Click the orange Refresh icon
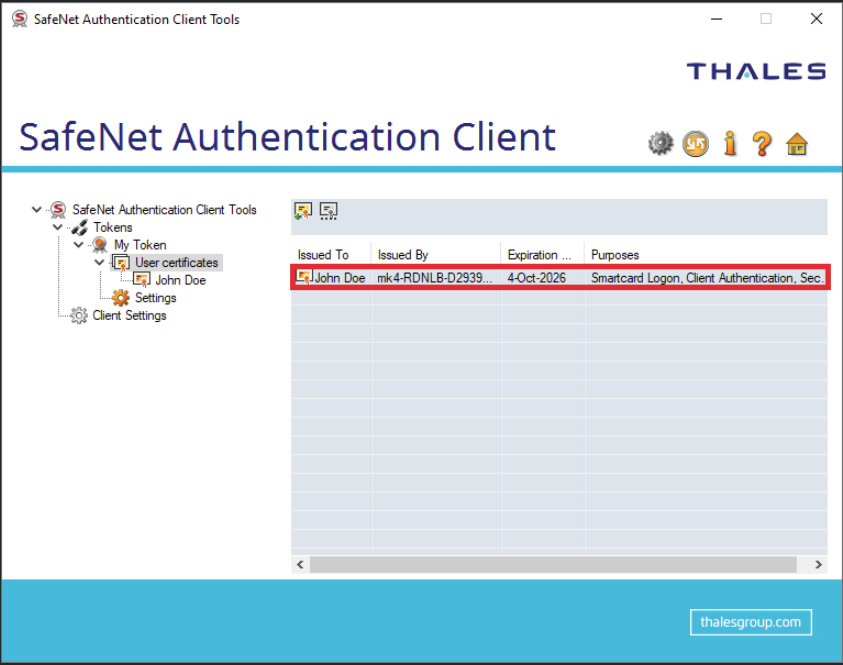This screenshot has height=665, width=843. [x=695, y=144]
